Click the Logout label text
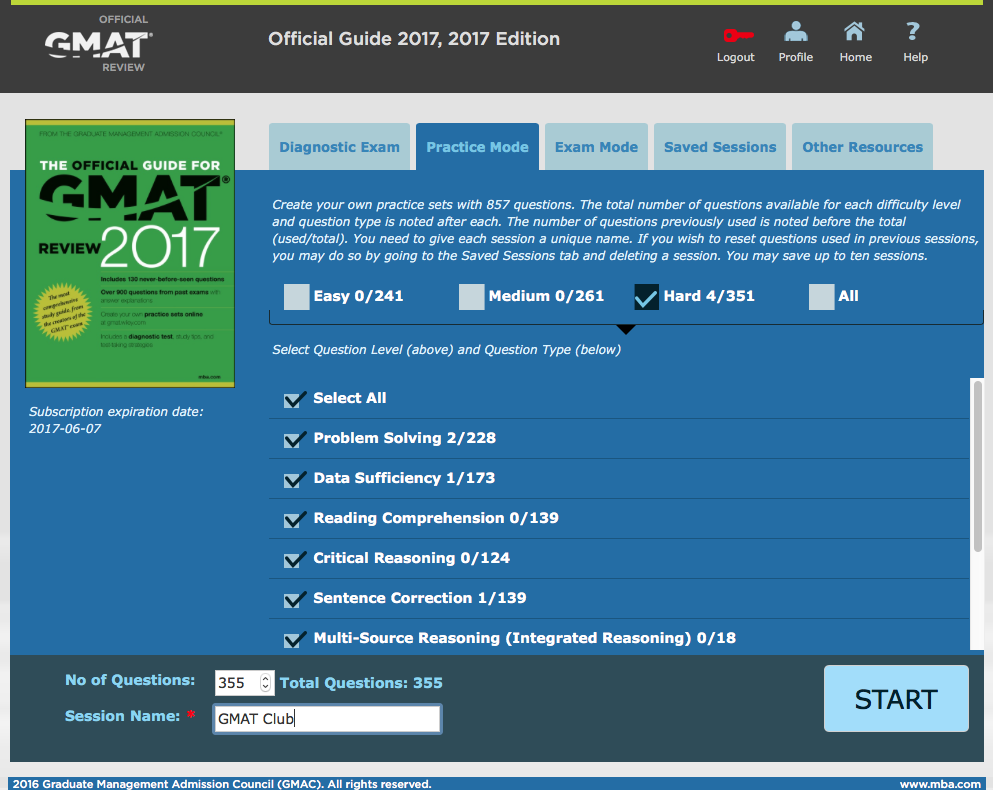This screenshot has width=993, height=790. click(735, 57)
